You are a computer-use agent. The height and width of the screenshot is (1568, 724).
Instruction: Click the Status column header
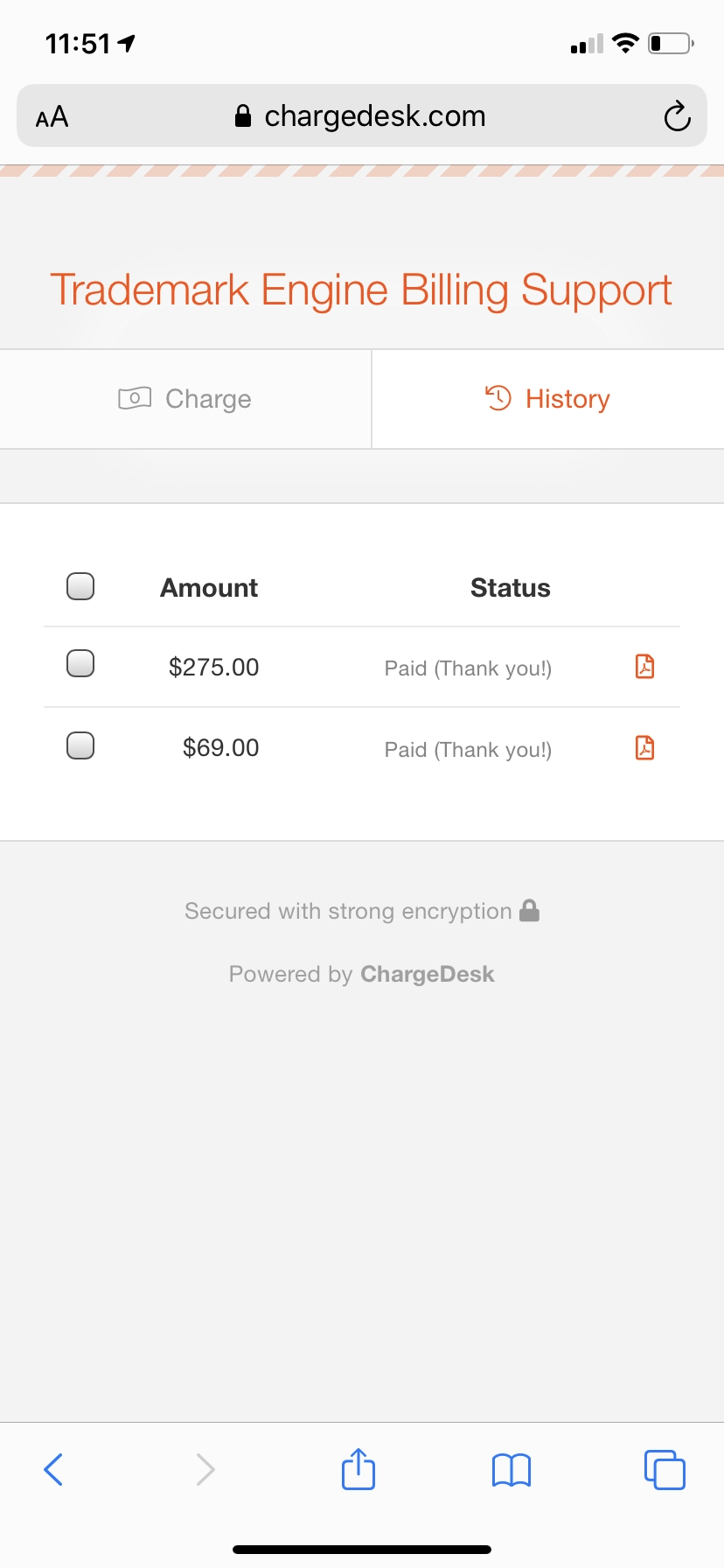pyautogui.click(x=511, y=588)
